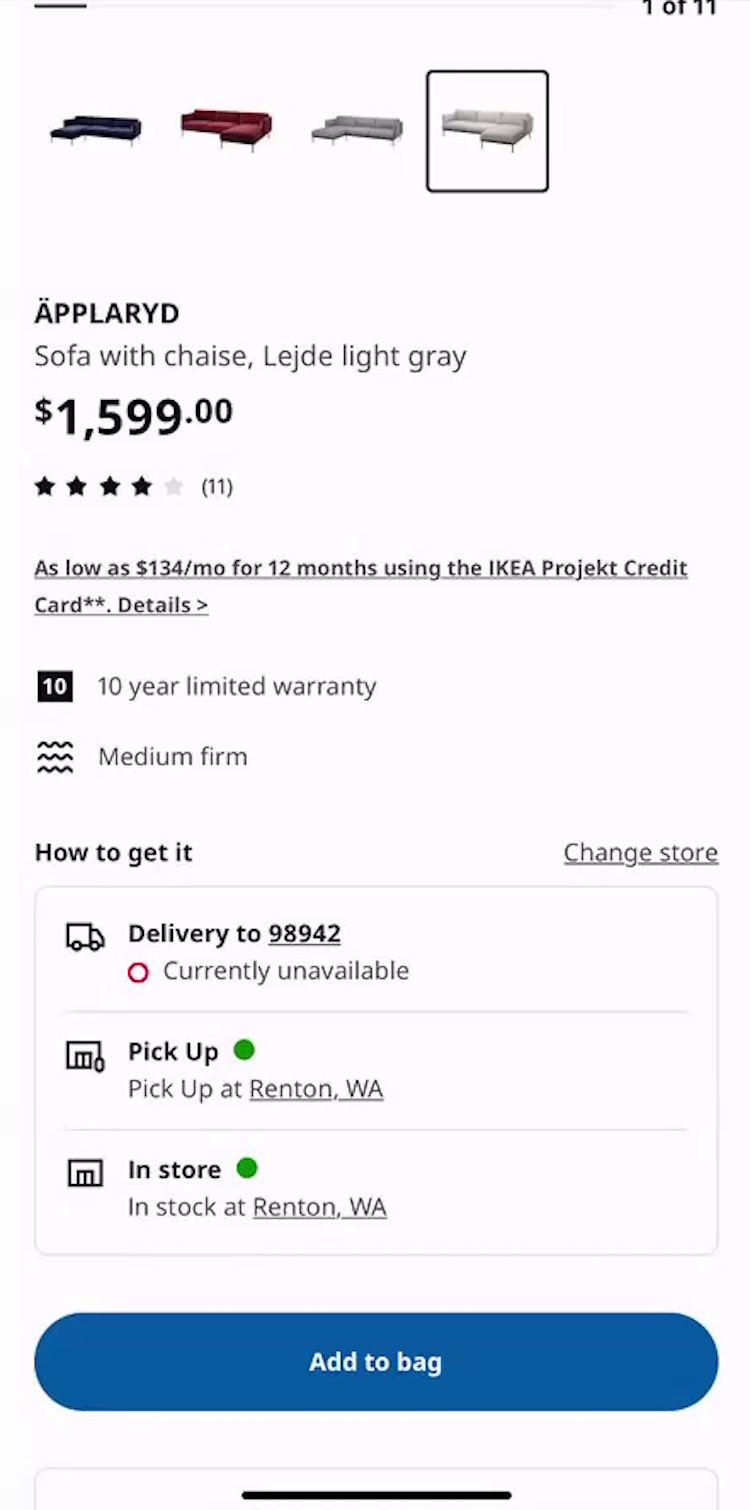Select the light gray chaise sofa thumbnail
The image size is (750, 1510).
[487, 131]
